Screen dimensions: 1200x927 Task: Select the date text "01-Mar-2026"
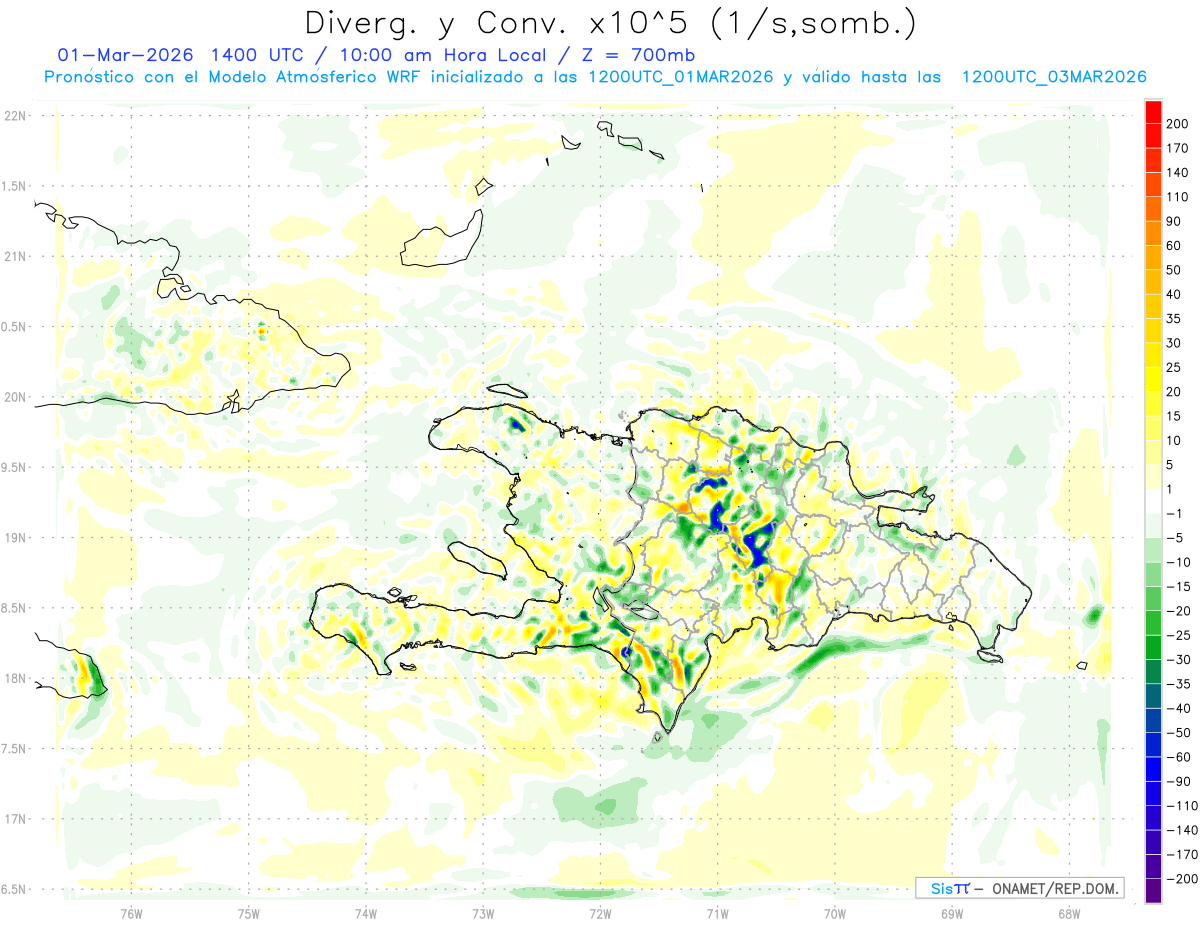(126, 54)
